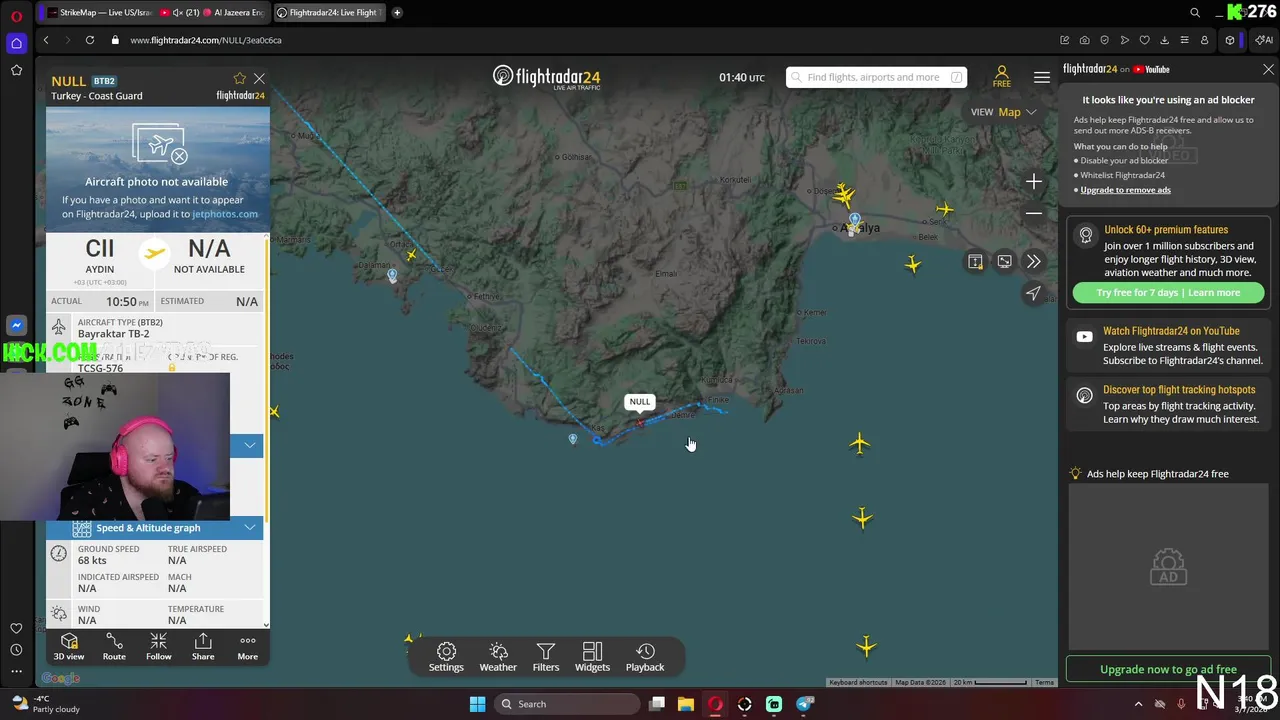Switch to the Al Jazeera English tab
1280x720 pixels.
pos(233,12)
